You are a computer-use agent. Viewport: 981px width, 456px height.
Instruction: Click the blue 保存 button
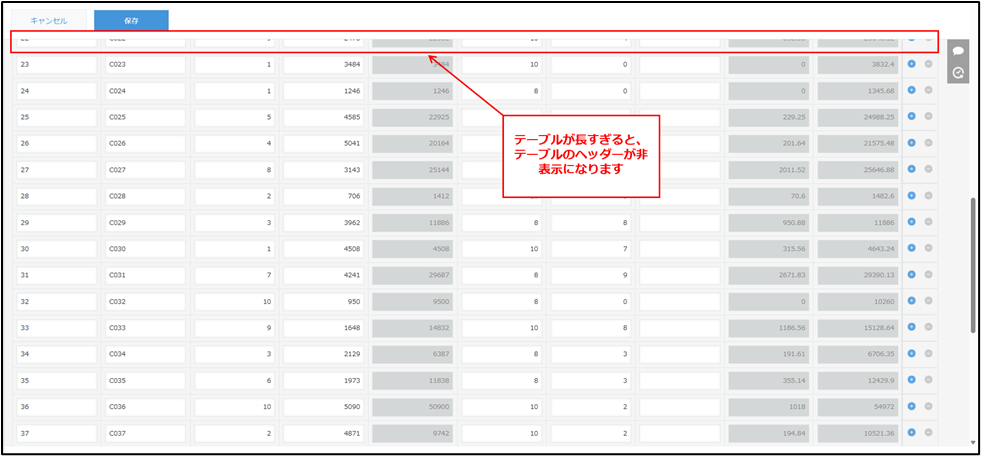click(131, 20)
